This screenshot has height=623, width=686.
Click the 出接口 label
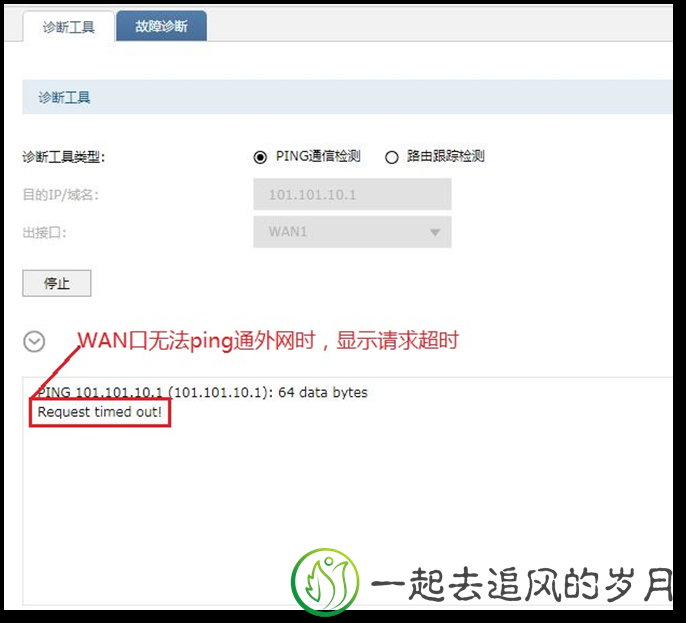point(44,232)
